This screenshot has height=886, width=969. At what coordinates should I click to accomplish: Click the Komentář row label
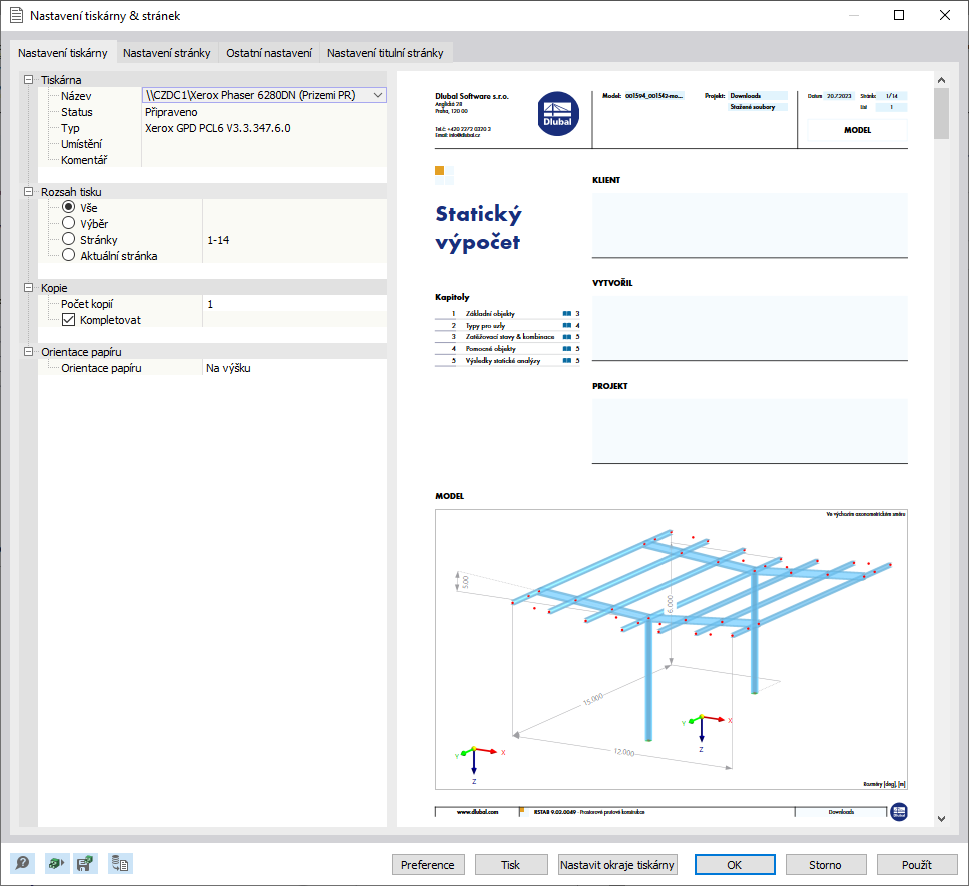point(84,160)
